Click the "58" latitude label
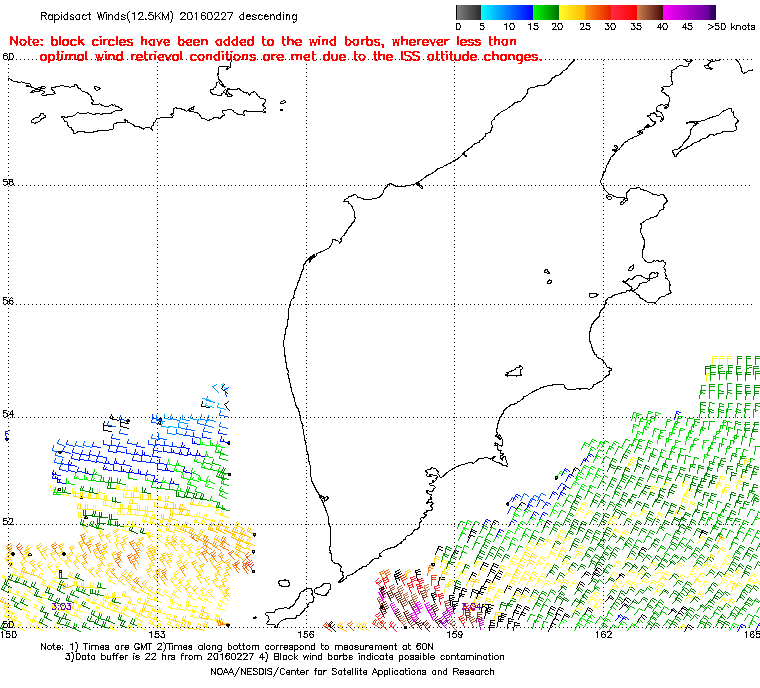760x688 pixels. [8, 182]
